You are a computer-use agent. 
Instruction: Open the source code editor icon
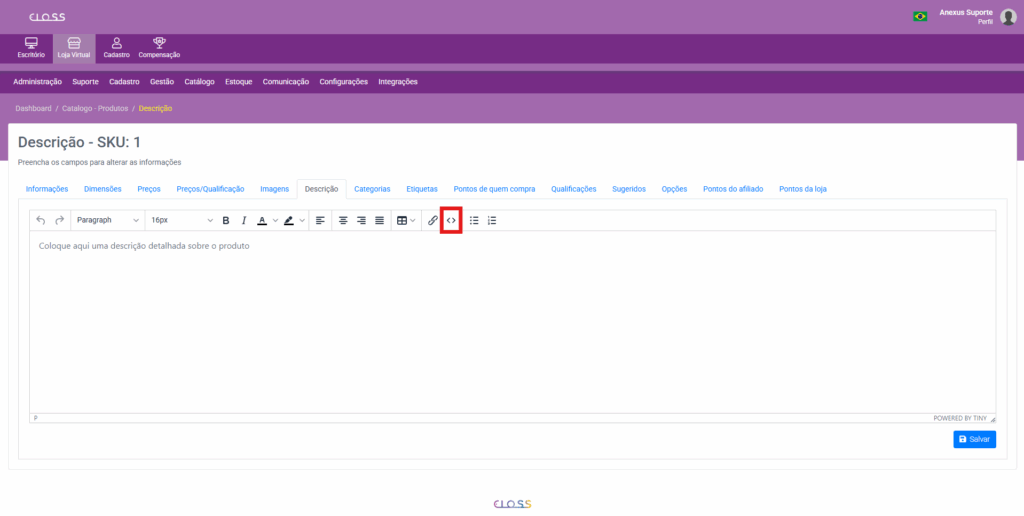coord(451,220)
